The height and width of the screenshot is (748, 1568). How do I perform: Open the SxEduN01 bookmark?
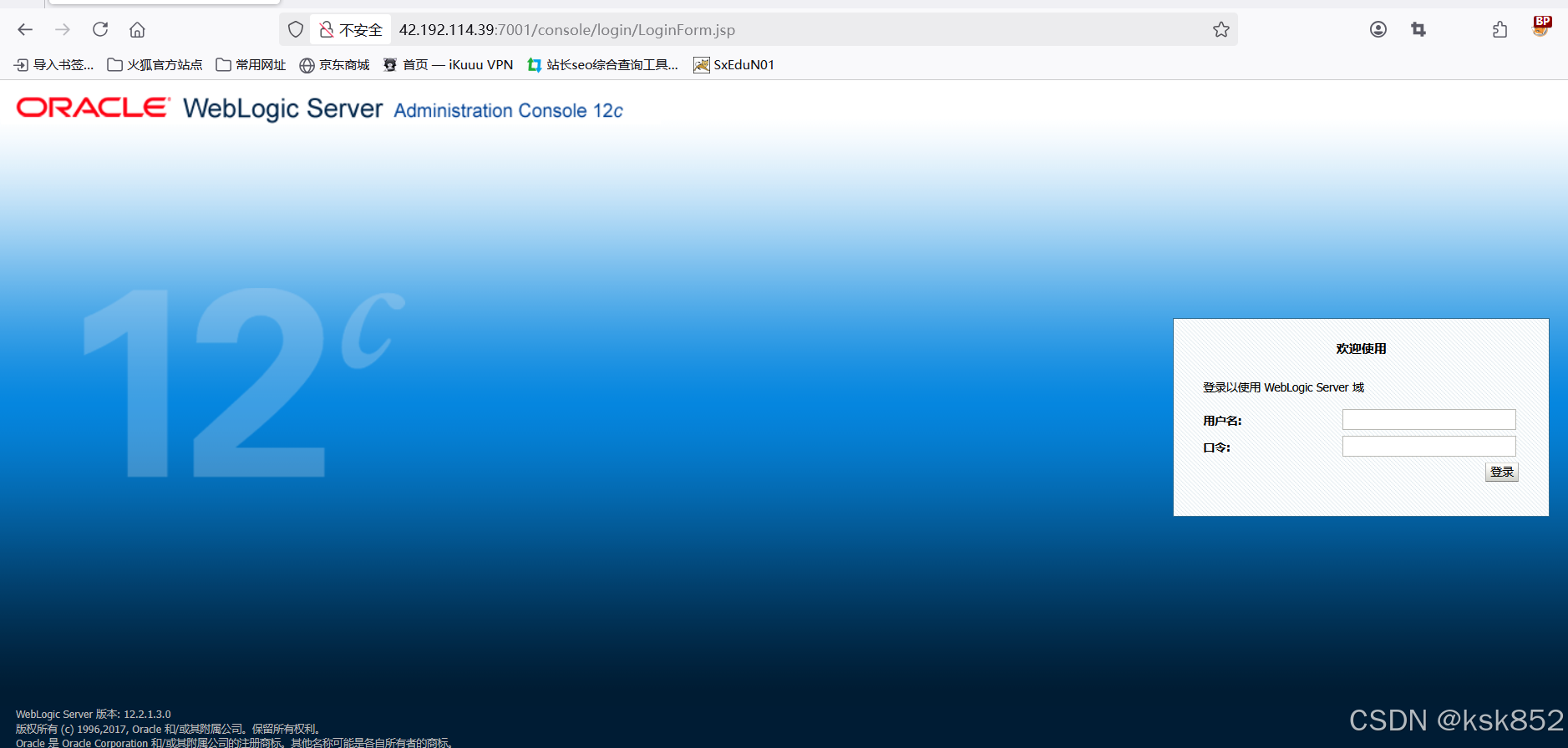point(734,64)
